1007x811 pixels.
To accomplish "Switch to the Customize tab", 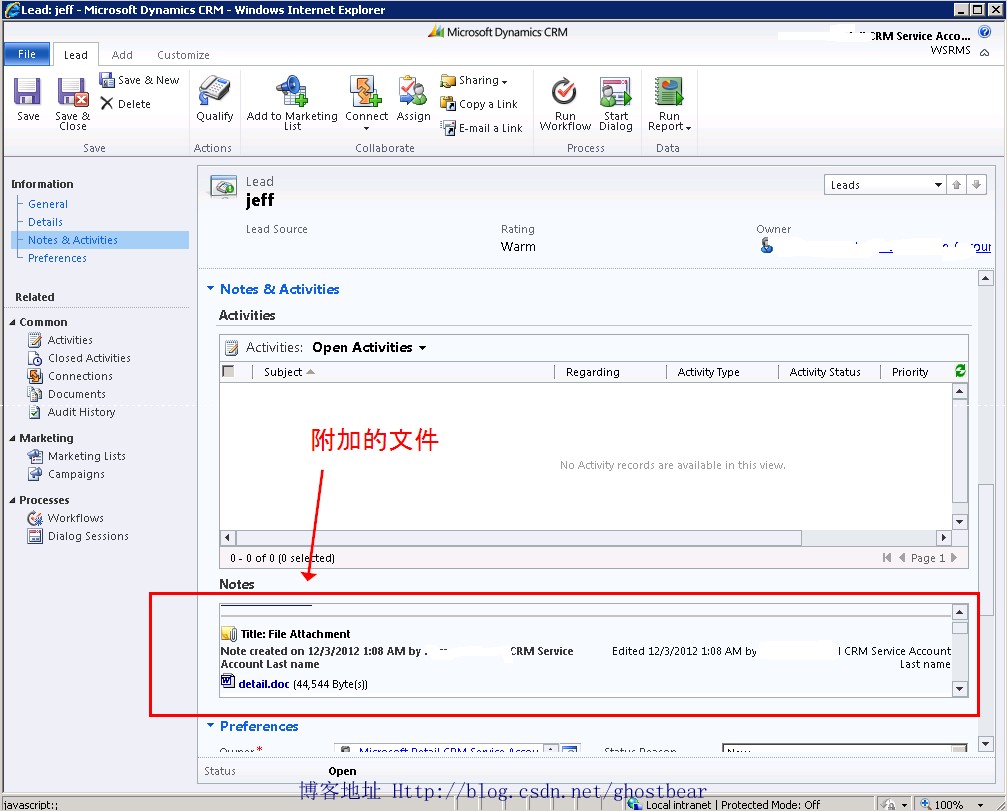I will click(183, 55).
